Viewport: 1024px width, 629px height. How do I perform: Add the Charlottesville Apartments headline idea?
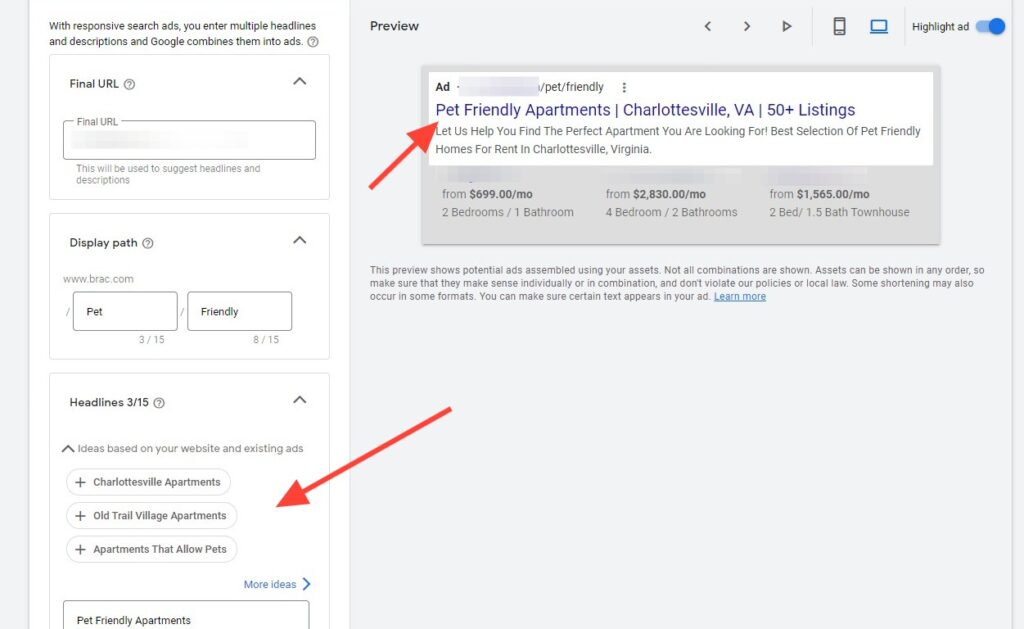tap(148, 481)
